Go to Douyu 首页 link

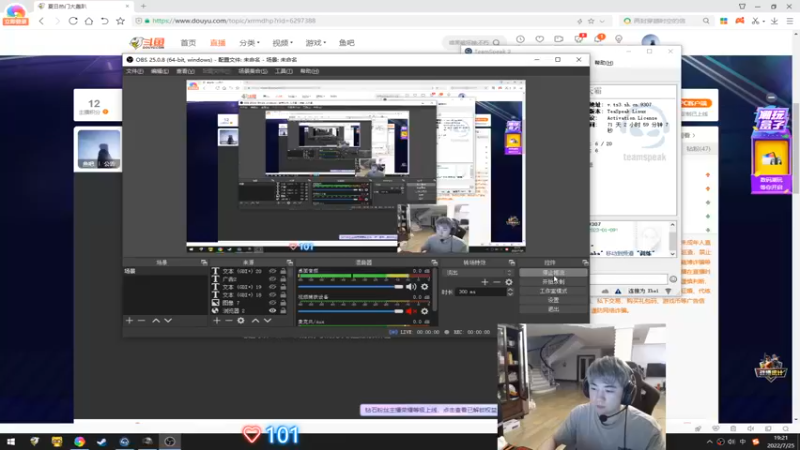188,43
